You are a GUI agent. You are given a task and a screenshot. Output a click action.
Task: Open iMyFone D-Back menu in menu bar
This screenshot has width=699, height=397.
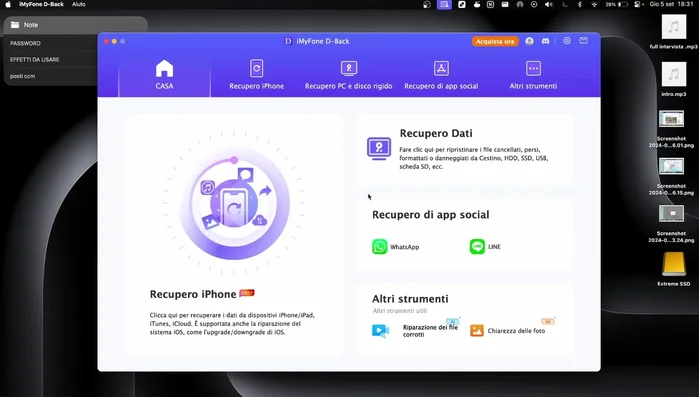[41, 4]
